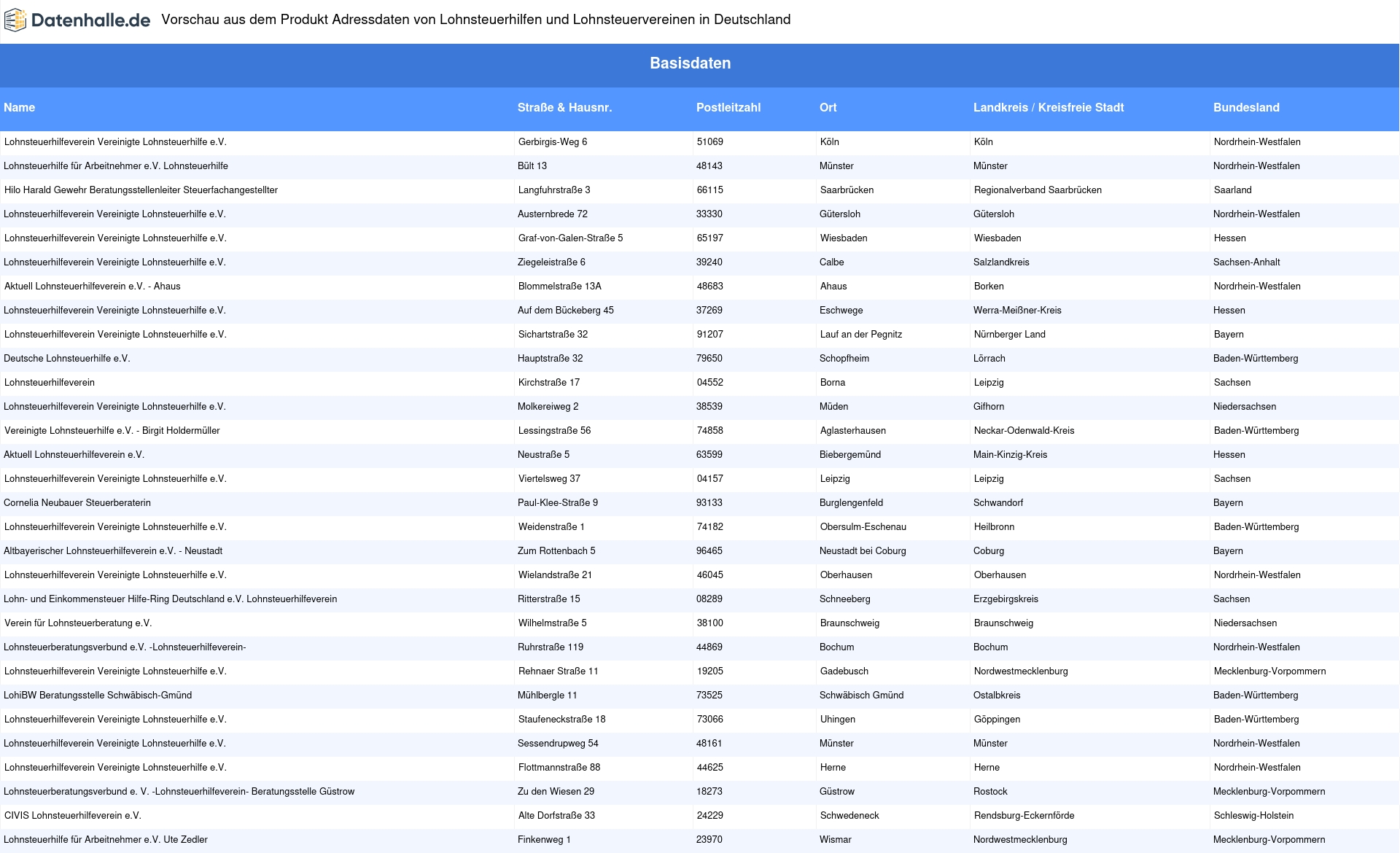The height and width of the screenshot is (853, 1400).
Task: Select the street 'Langfuhrstraße 3'
Action: (554, 190)
